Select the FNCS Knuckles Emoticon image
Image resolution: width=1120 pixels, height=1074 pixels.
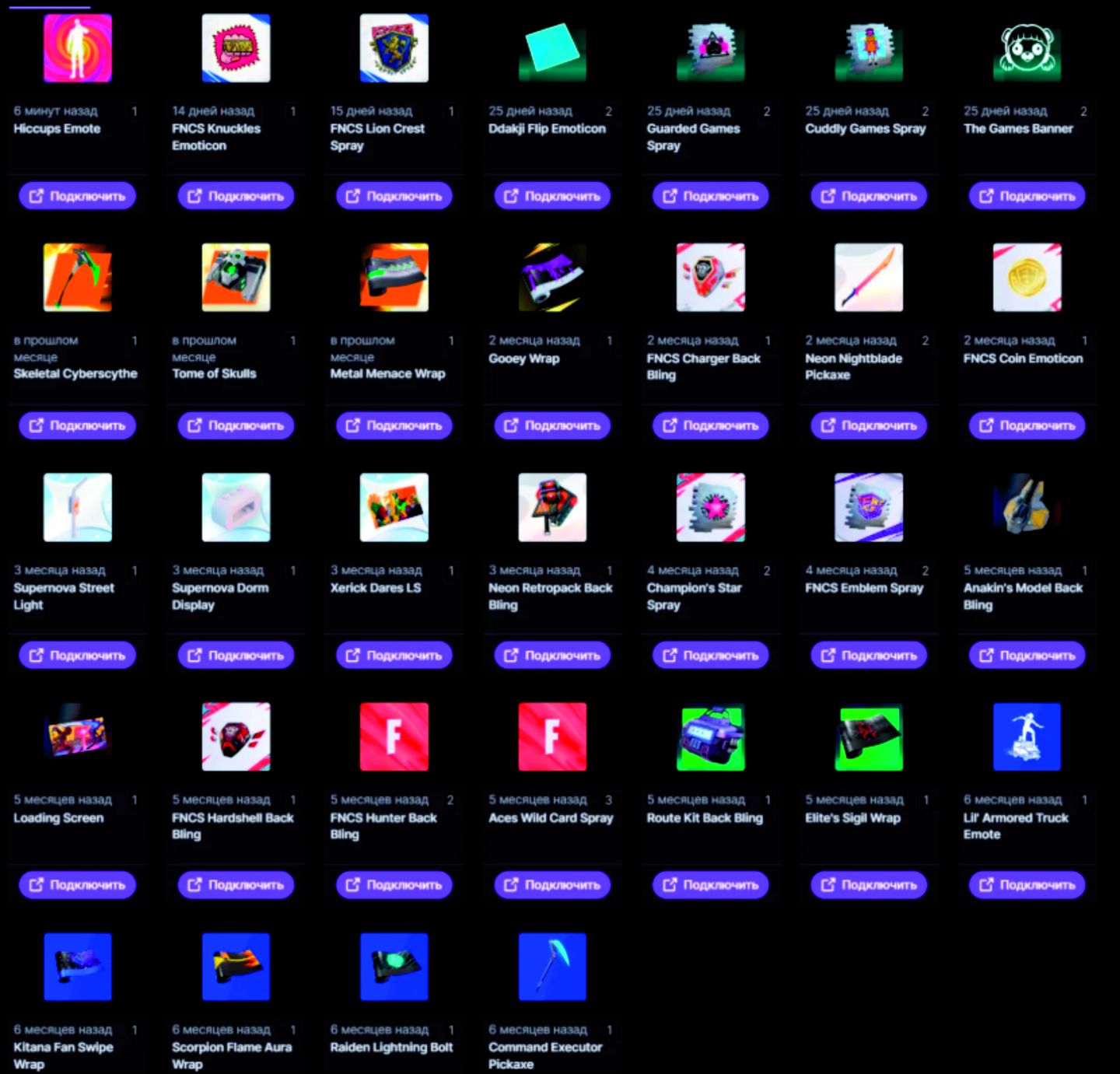click(236, 48)
